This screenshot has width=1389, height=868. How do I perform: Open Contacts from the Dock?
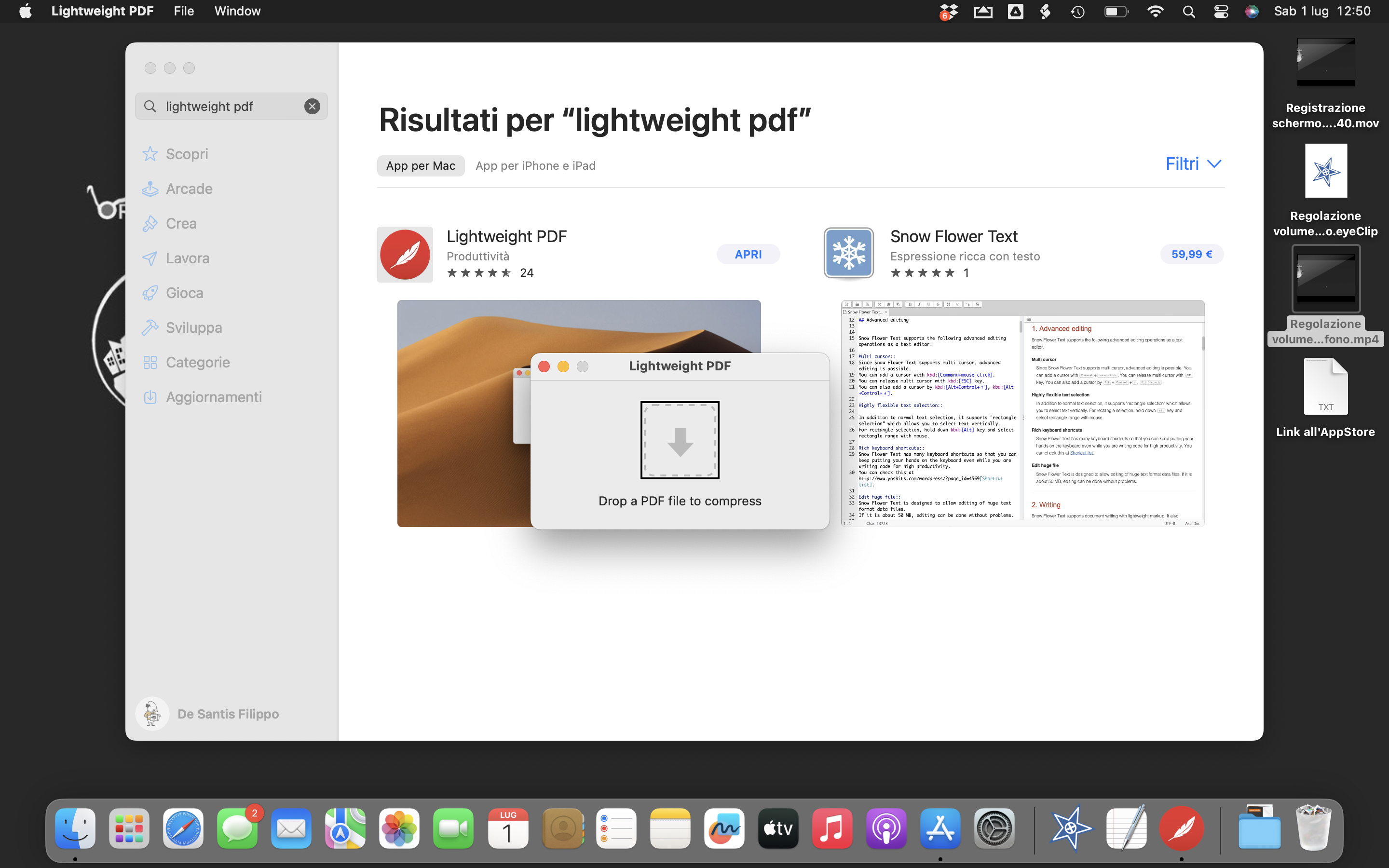(x=562, y=828)
